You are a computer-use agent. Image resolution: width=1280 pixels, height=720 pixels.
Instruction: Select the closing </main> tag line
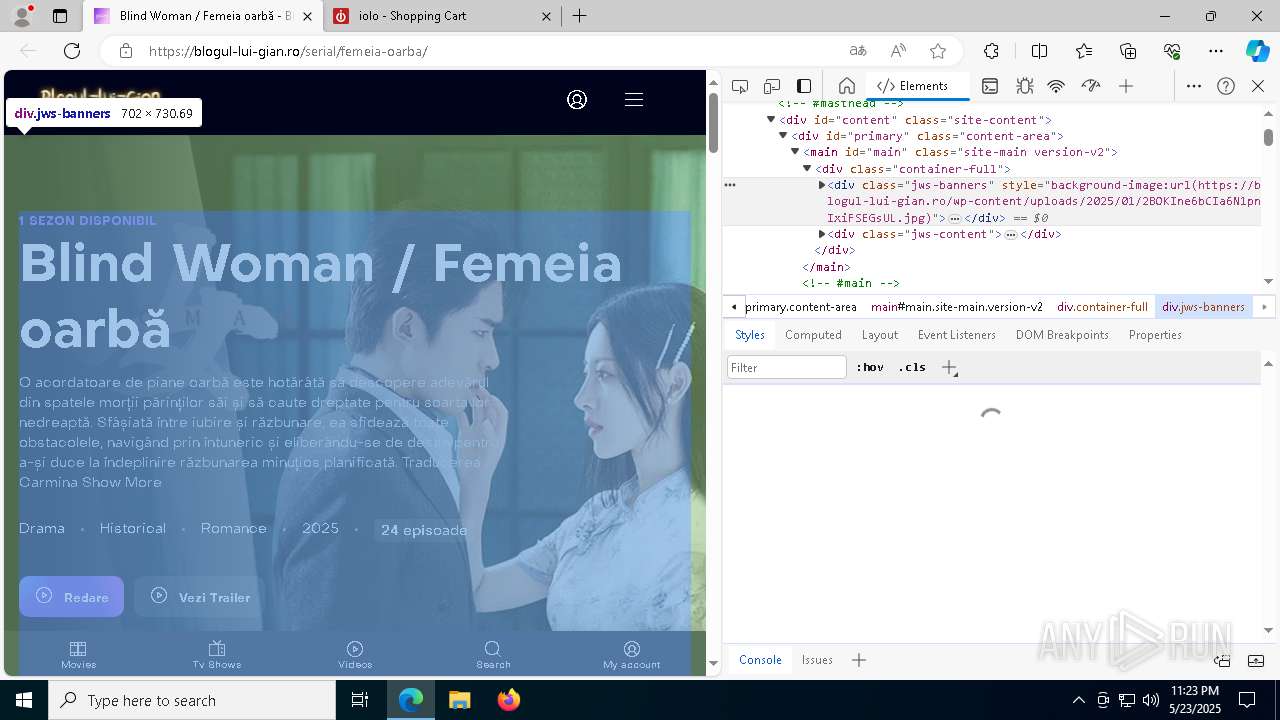point(826,267)
